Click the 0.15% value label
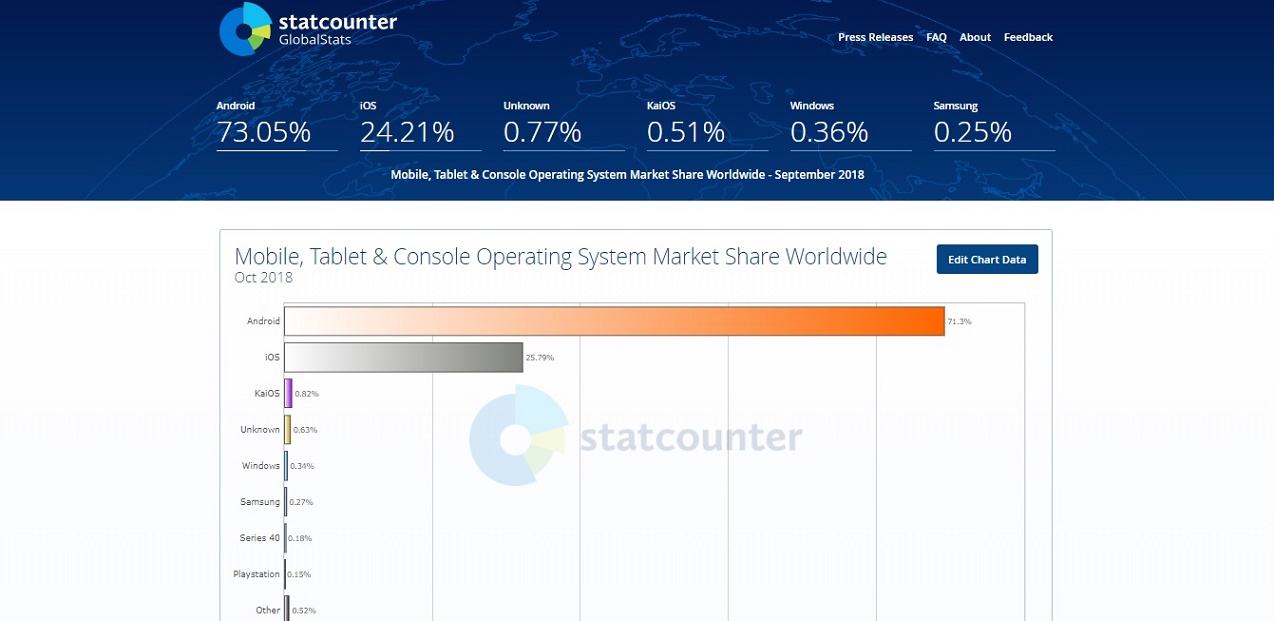The image size is (1274, 621). tap(299, 574)
